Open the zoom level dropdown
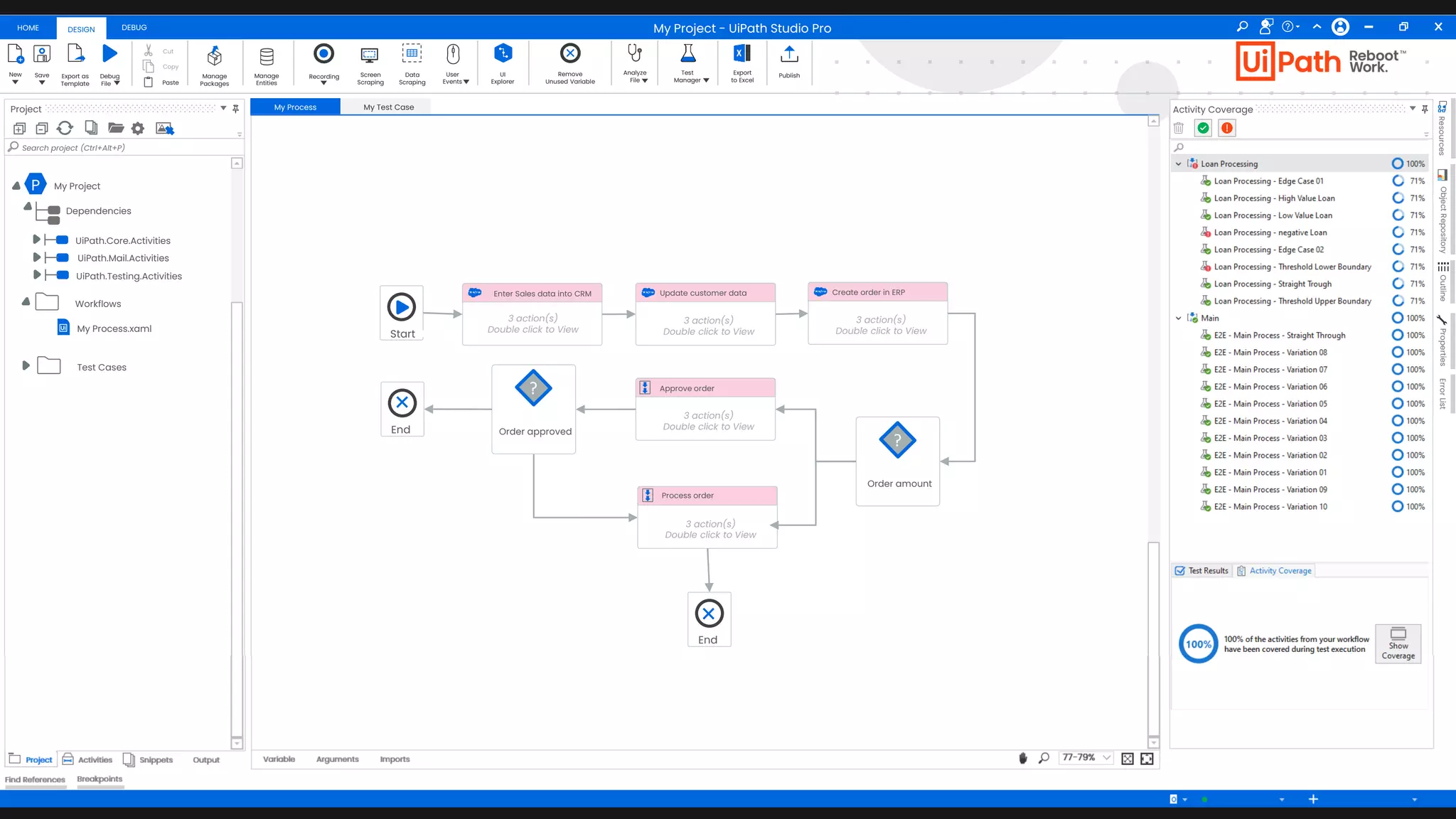The width and height of the screenshot is (1456, 819). [1106, 758]
